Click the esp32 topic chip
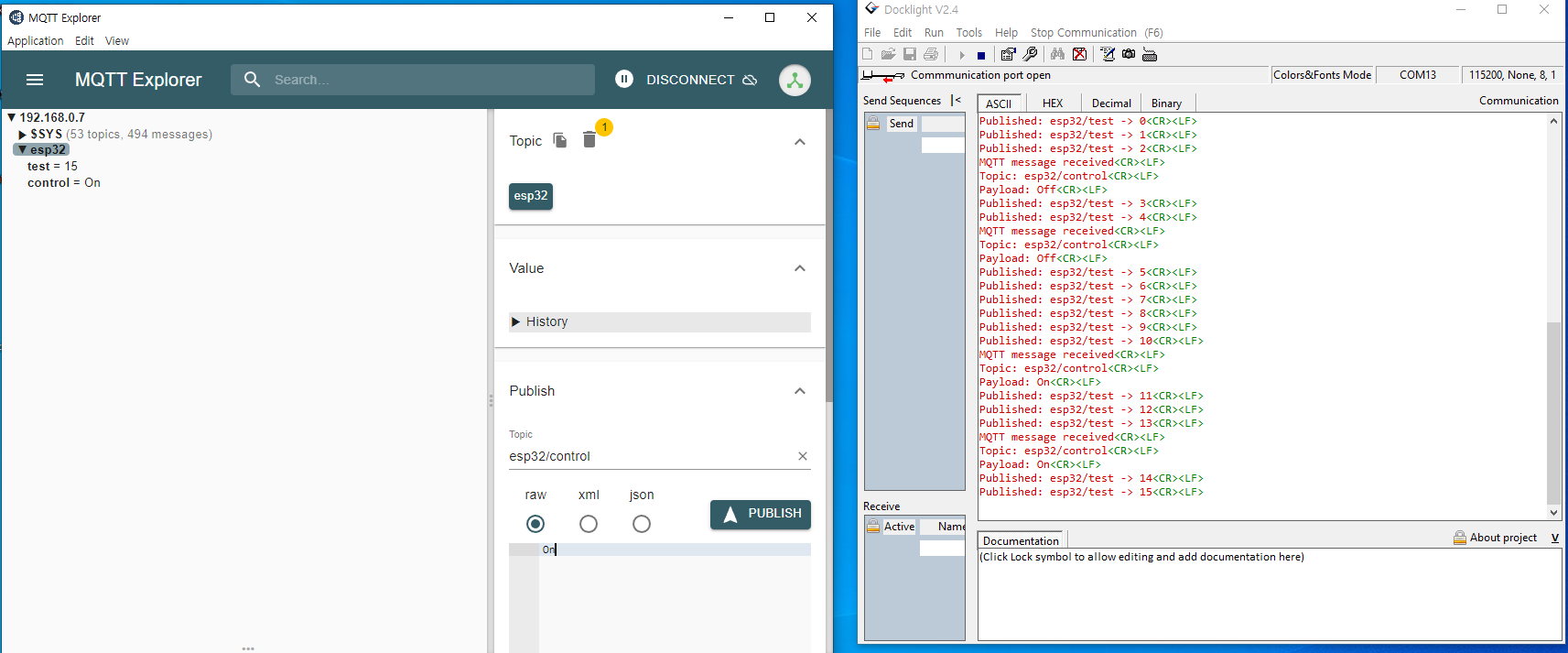This screenshot has width=1568, height=653. pyautogui.click(x=531, y=196)
